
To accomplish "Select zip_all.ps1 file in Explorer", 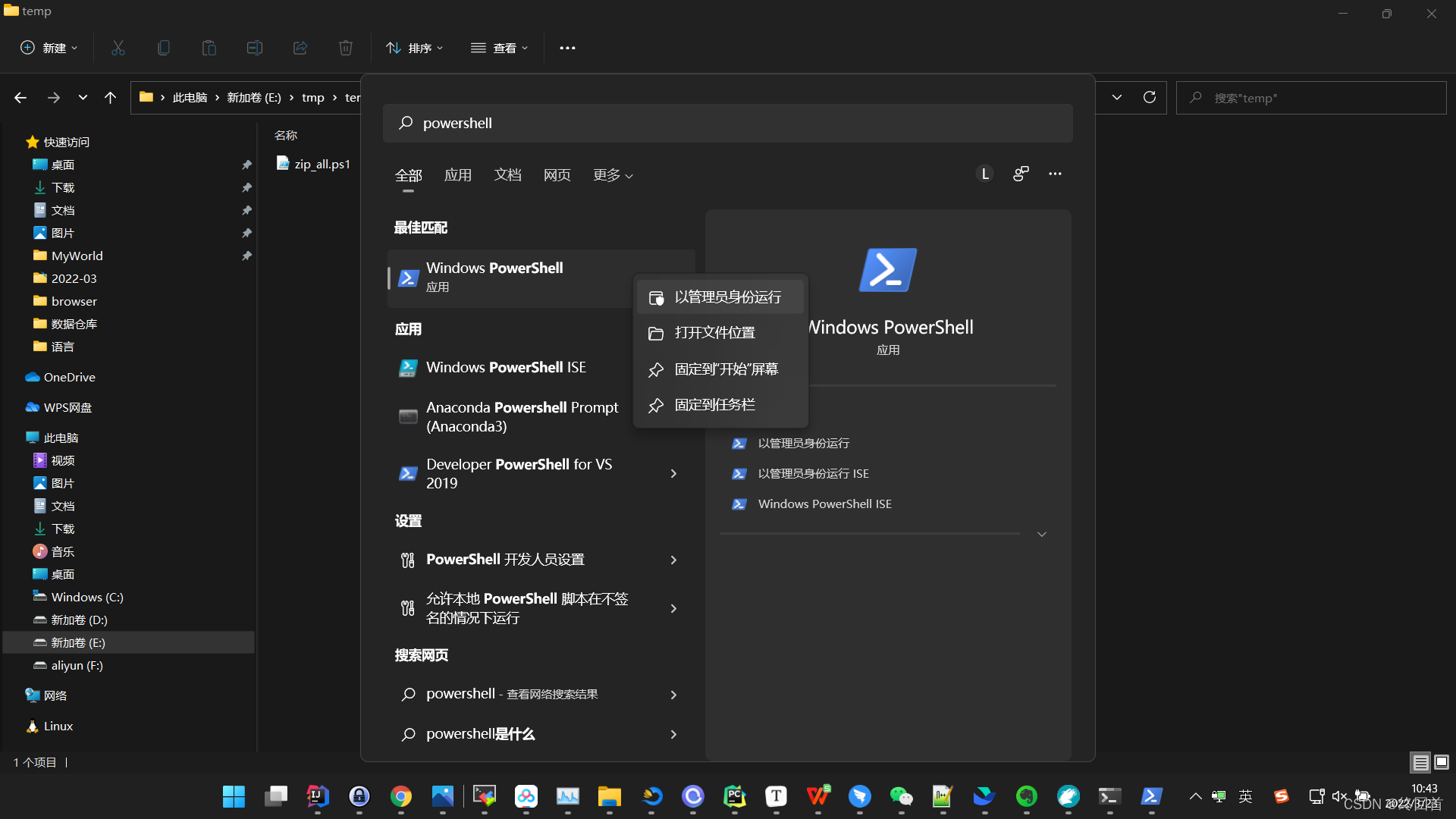I will click(x=314, y=164).
